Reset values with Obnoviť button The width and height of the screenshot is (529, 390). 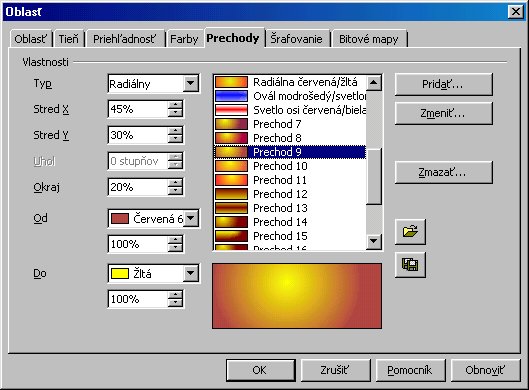coord(485,370)
